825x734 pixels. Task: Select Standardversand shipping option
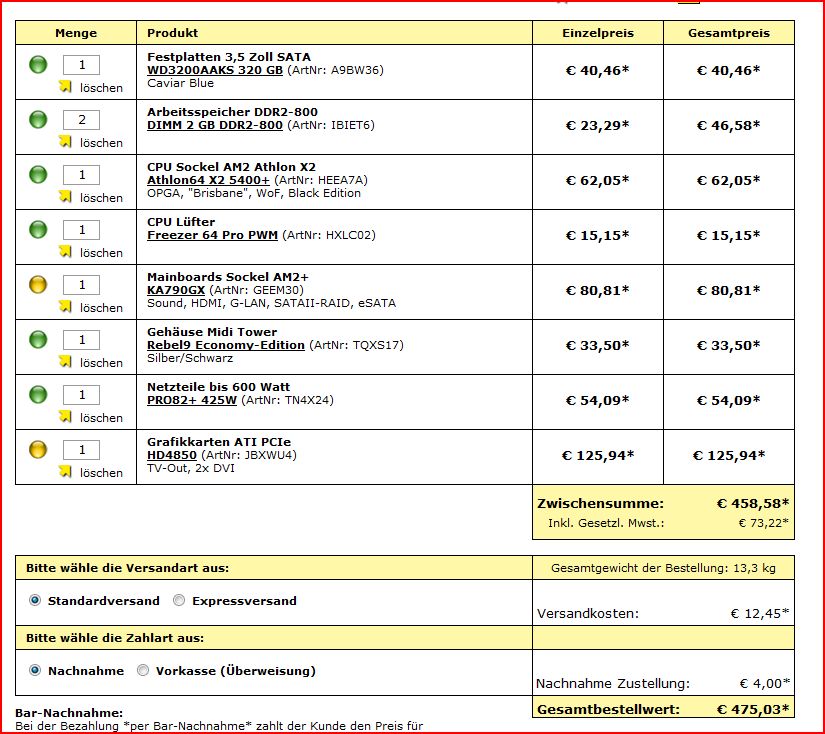point(35,600)
